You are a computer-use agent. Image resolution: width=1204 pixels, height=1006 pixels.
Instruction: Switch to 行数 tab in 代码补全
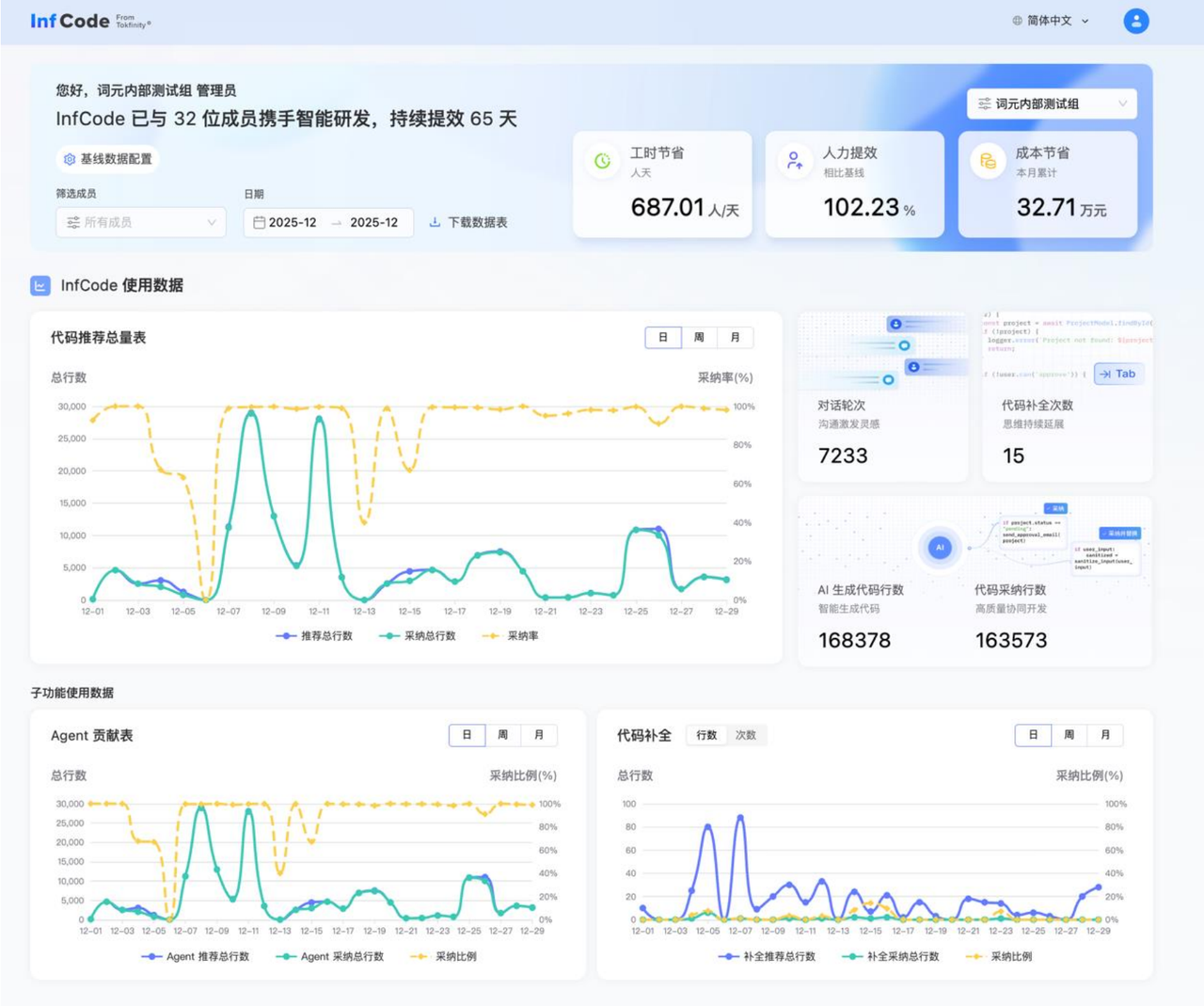[706, 735]
